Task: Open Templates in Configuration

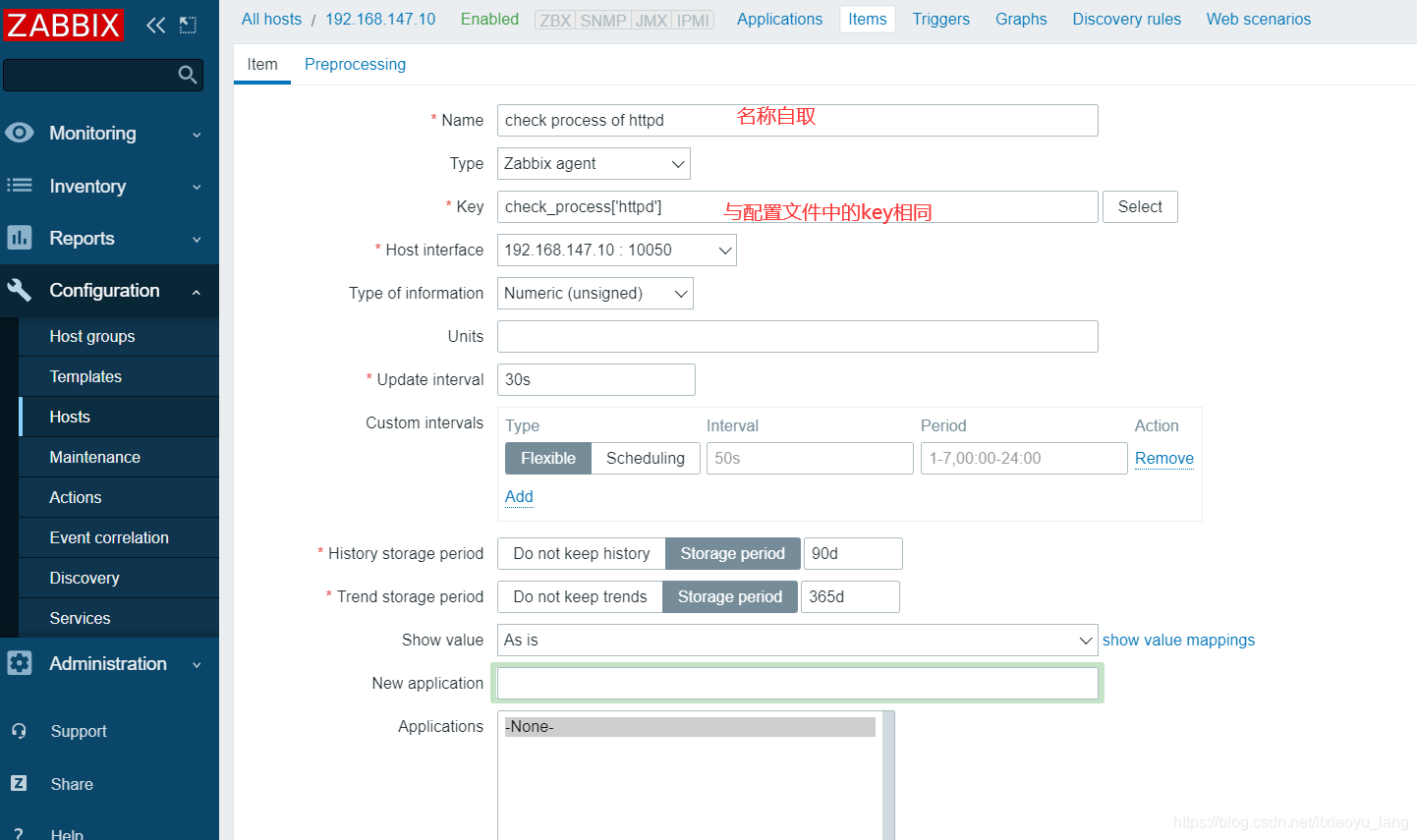Action: click(x=119, y=376)
